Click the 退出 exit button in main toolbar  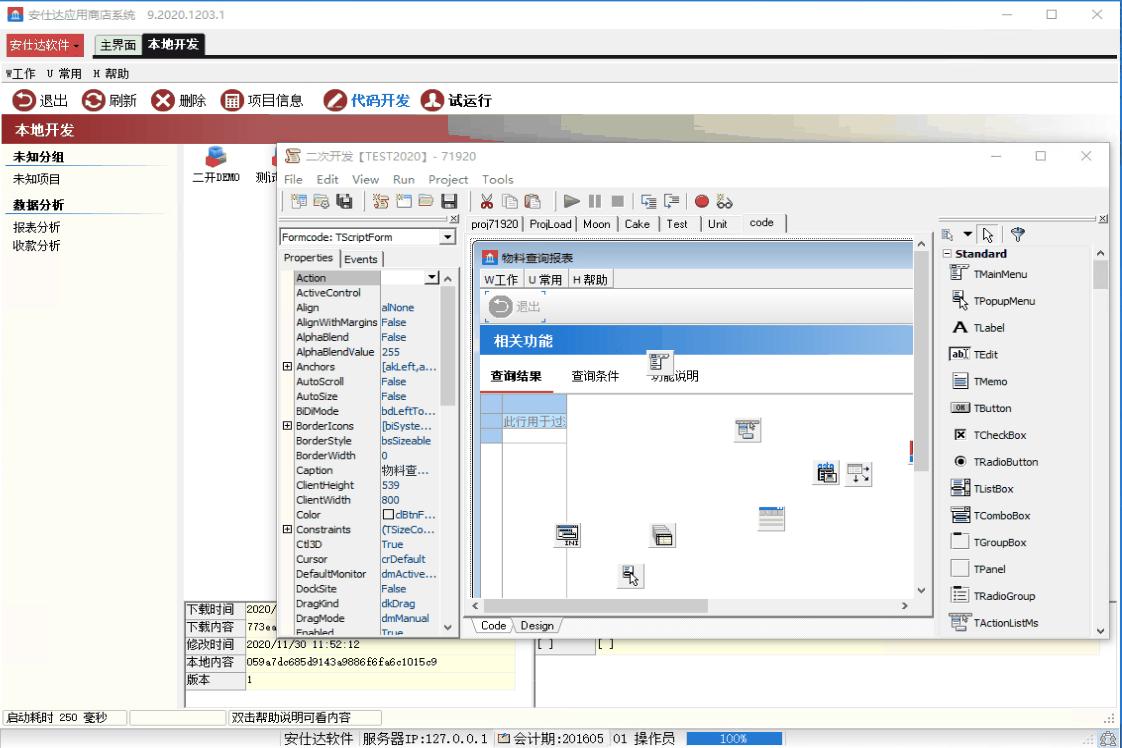pos(40,100)
